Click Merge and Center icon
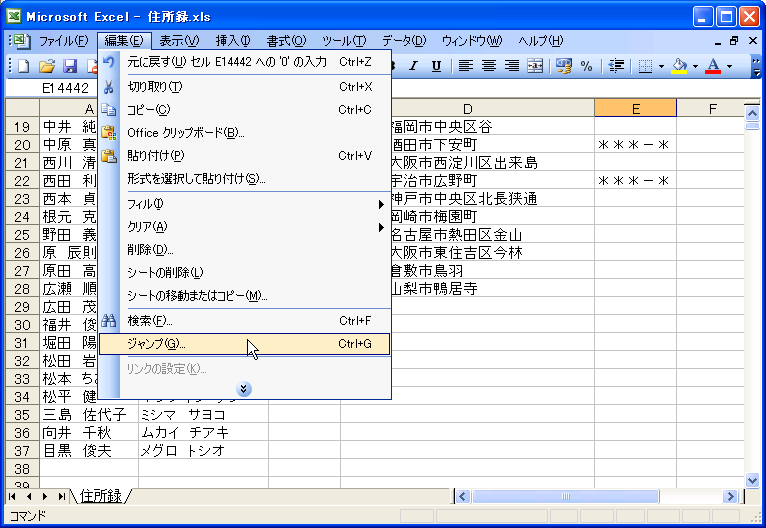Screen dimensions: 766x528 (x=535, y=66)
